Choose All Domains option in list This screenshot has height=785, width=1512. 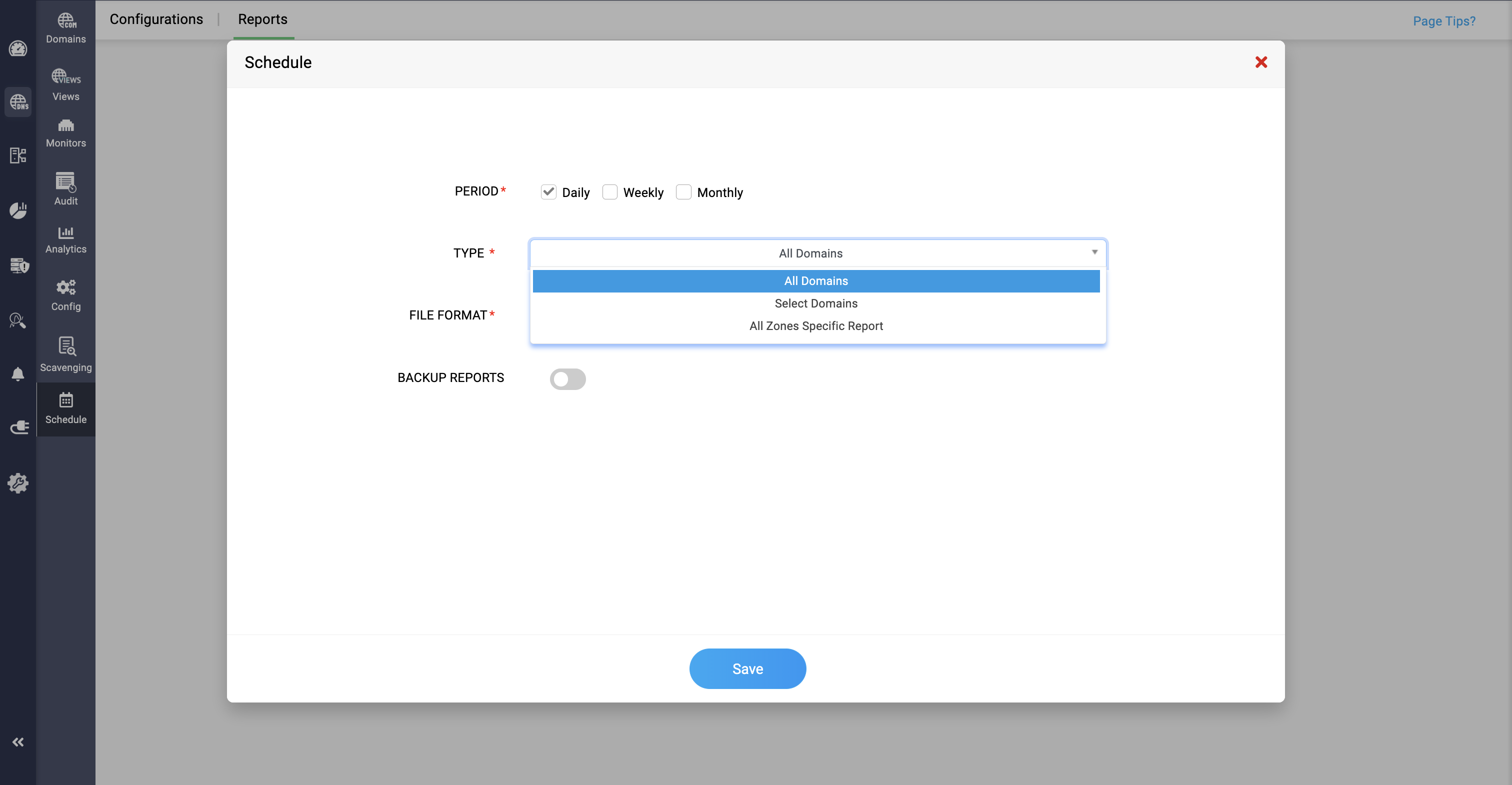[x=816, y=280]
